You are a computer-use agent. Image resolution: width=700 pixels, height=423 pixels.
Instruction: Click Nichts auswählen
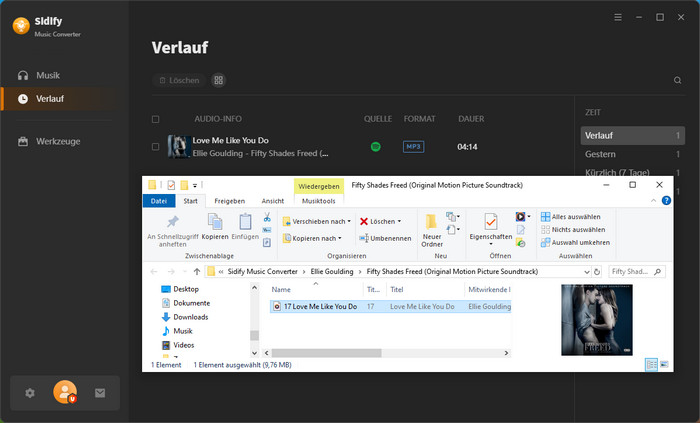573,230
